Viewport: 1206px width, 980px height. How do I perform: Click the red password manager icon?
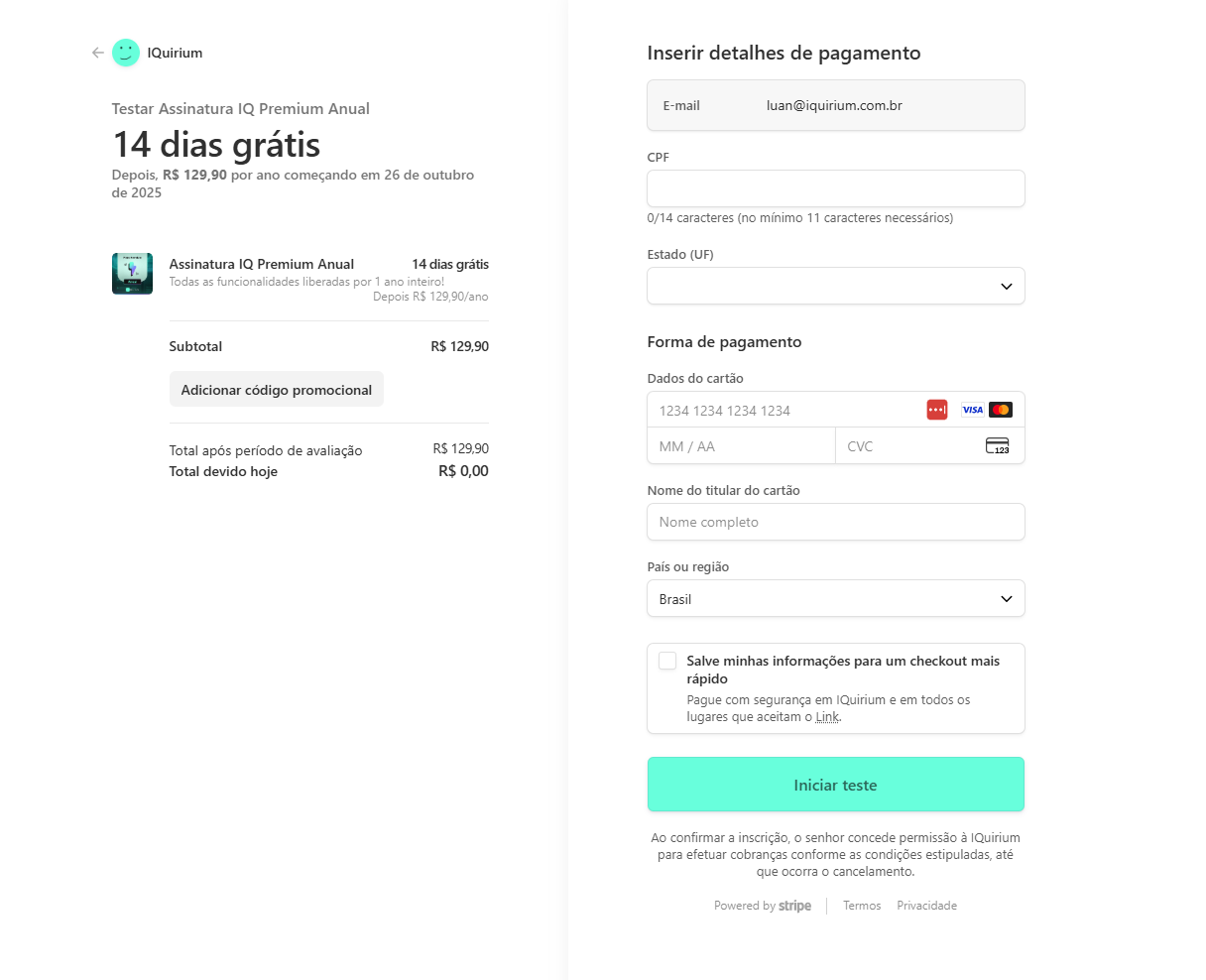tap(937, 410)
